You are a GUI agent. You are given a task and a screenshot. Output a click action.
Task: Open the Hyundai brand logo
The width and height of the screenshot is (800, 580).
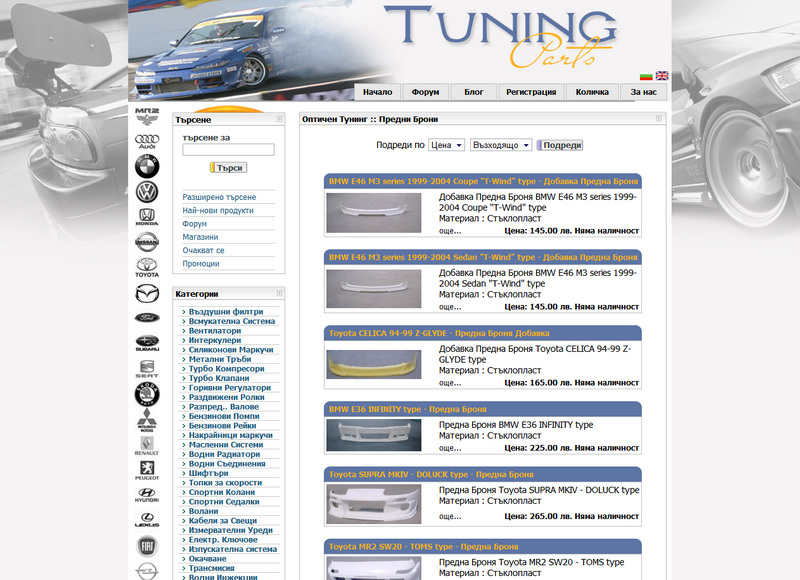147,495
